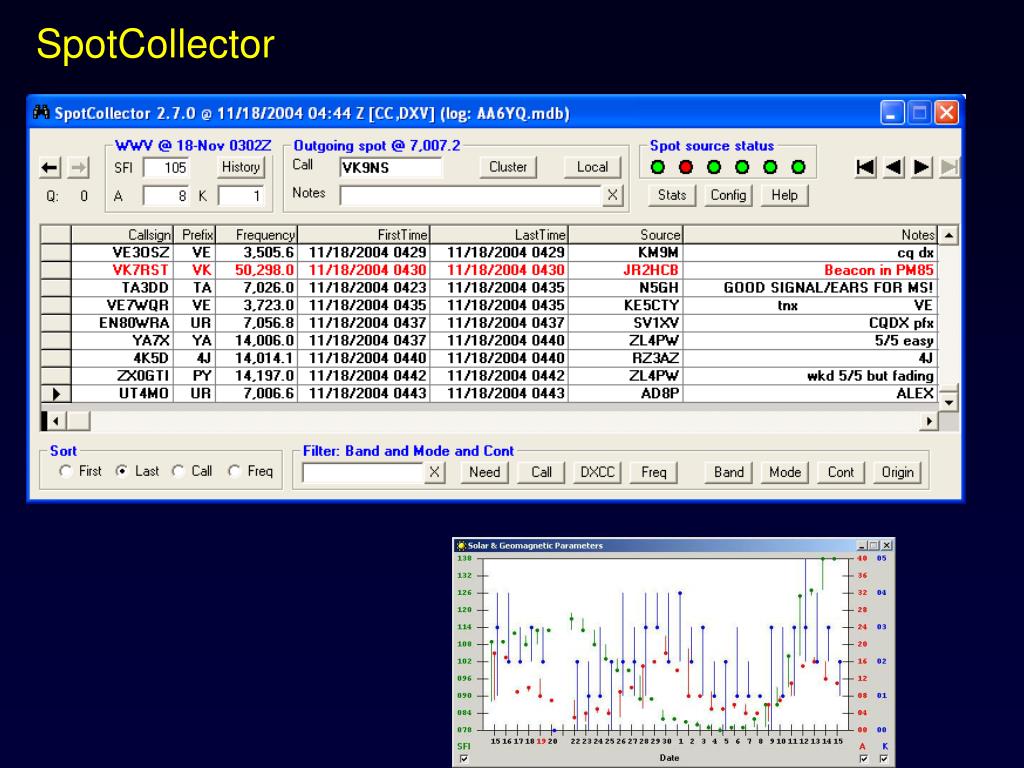Screen dimensions: 1024x768
Task: Sort by the Callsign column header
Action: point(122,235)
